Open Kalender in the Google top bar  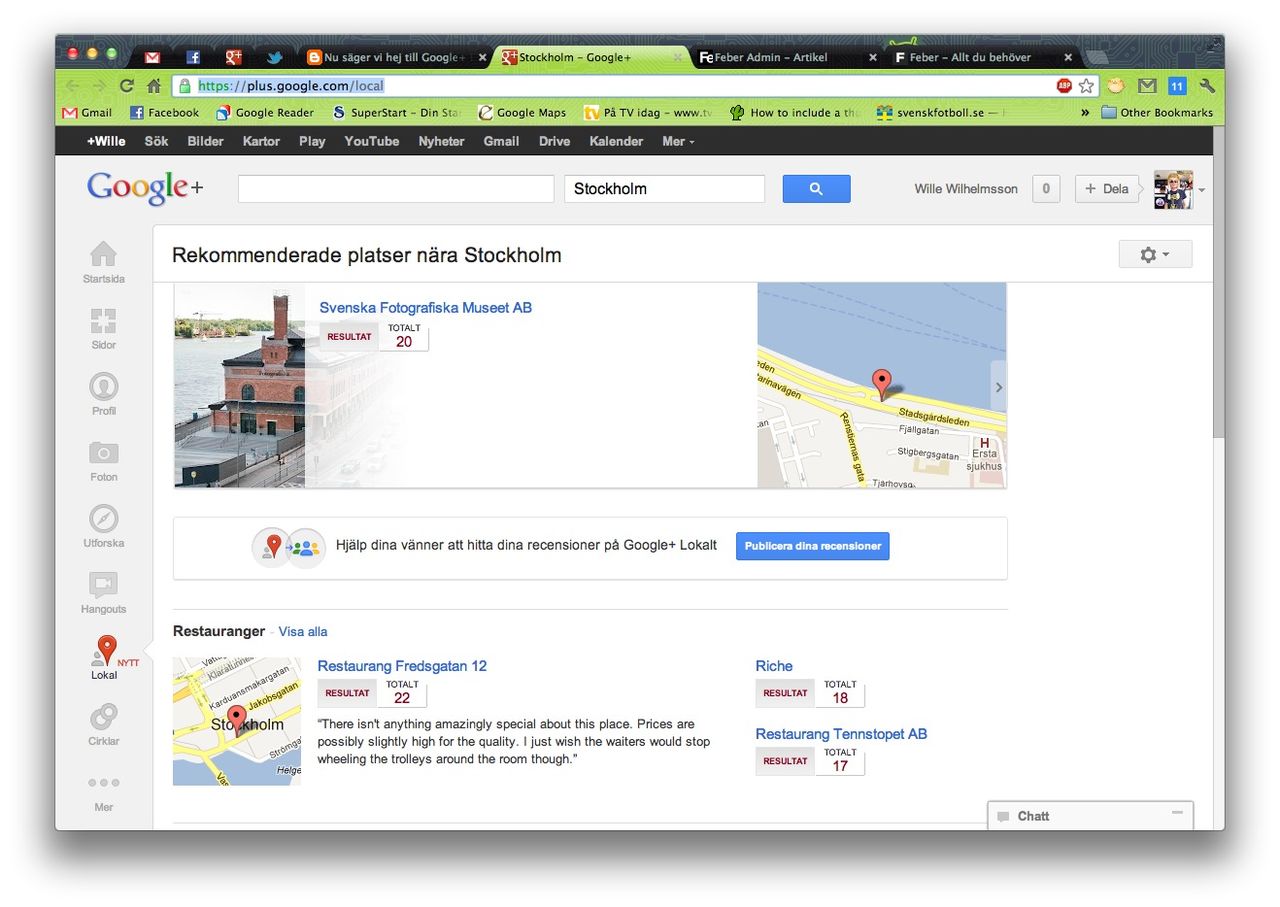pos(616,141)
